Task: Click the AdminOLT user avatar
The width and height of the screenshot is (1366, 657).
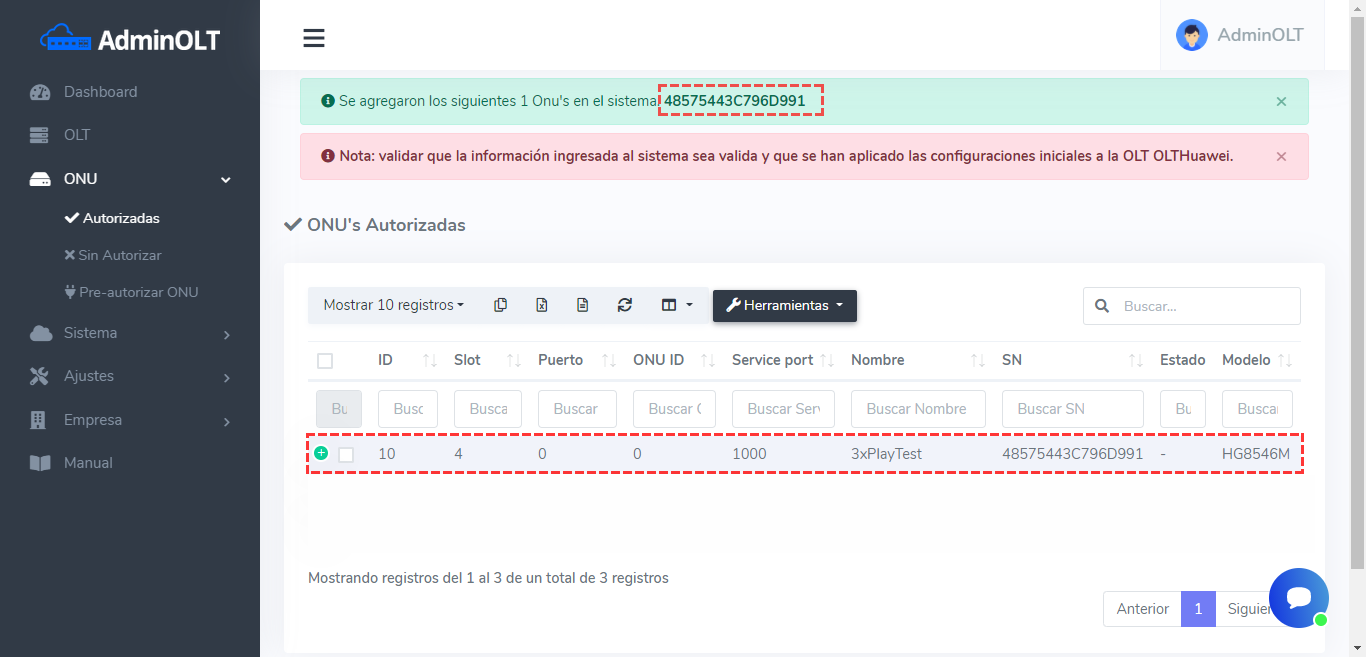Action: coord(1191,35)
